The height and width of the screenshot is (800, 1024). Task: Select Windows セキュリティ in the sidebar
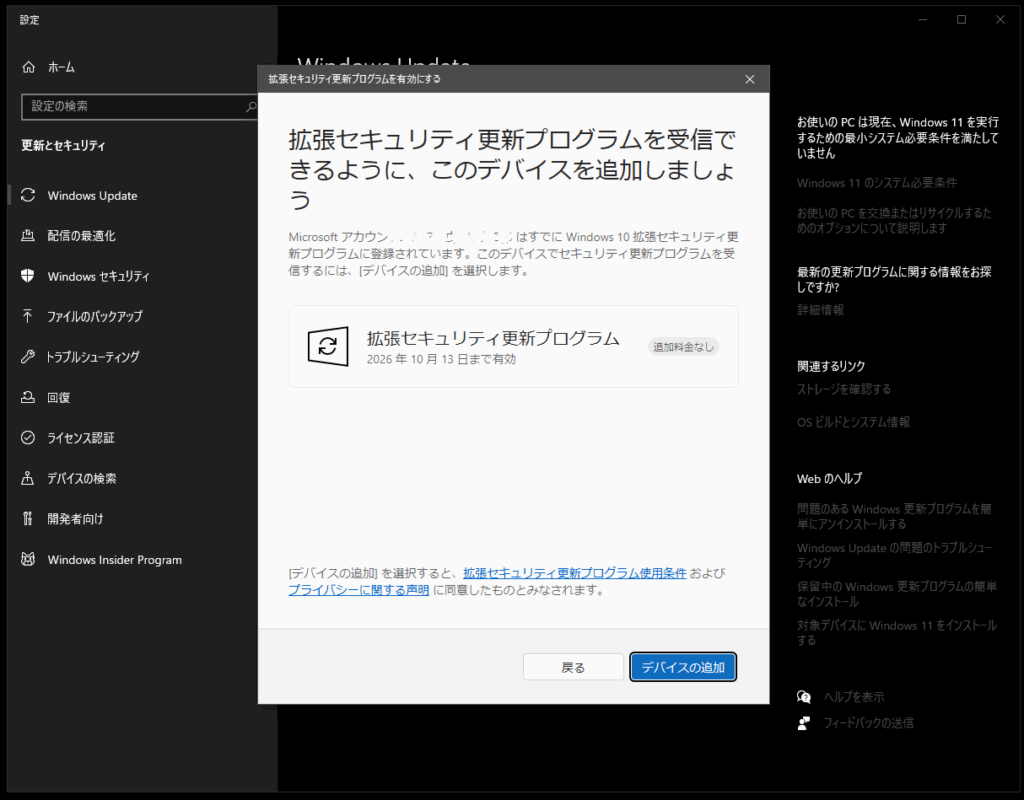98,276
